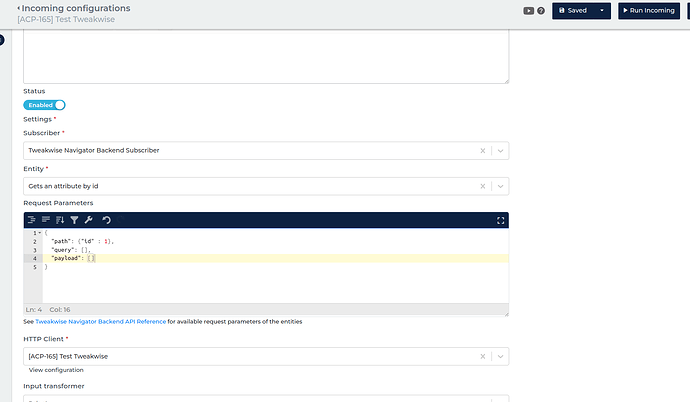Viewport: 690px width, 402px height.
Task: Click the Saved button
Action: [x=573, y=11]
